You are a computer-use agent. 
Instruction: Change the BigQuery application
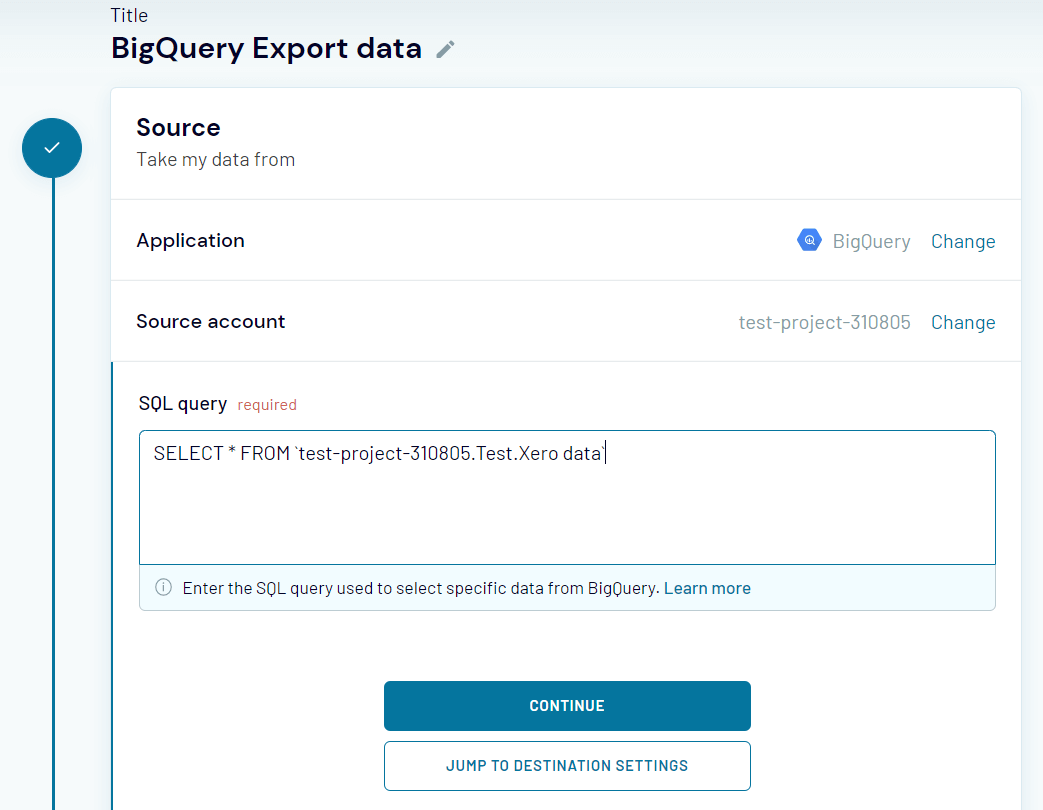tap(963, 241)
